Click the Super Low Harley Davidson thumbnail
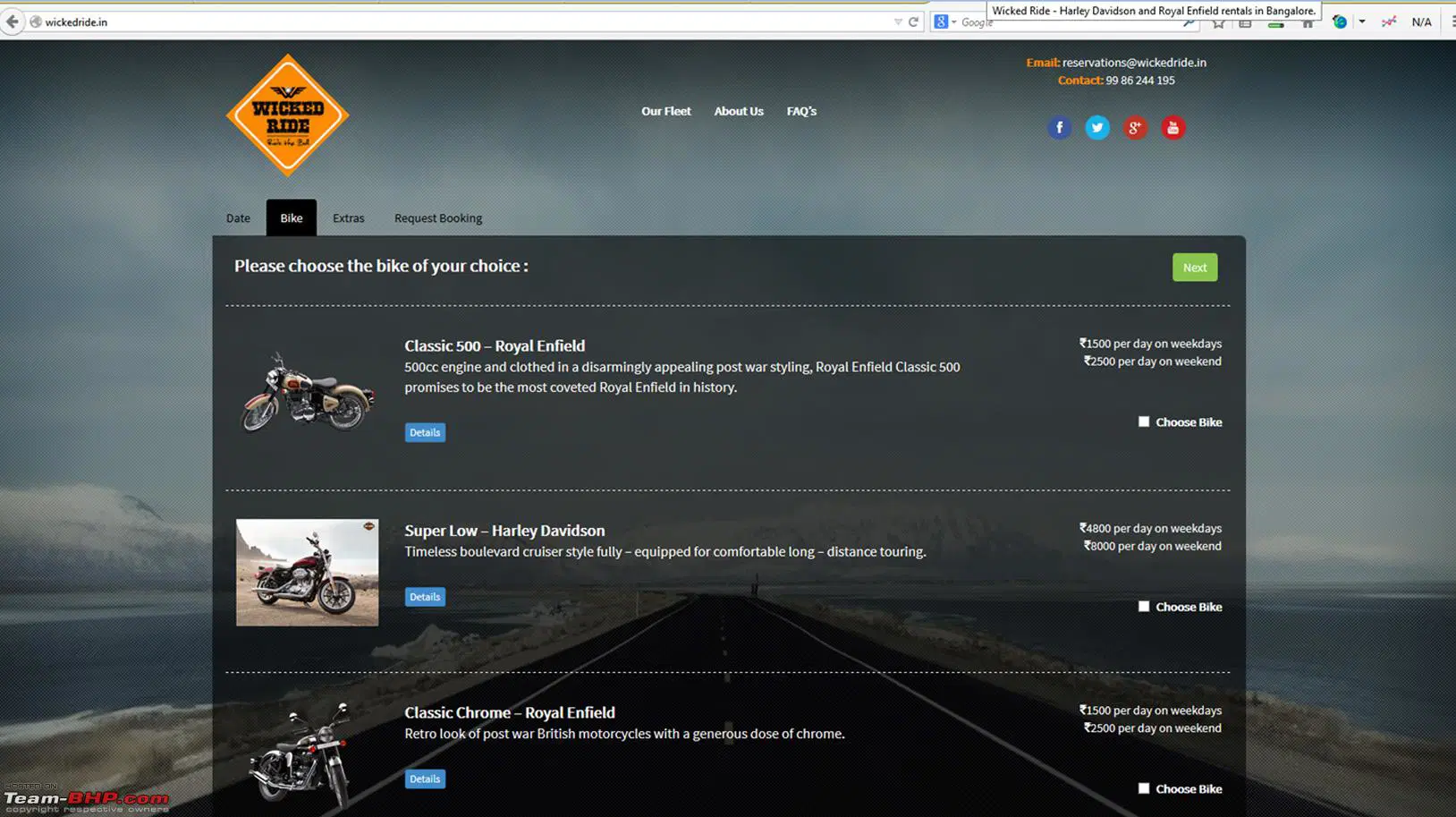 (x=307, y=573)
